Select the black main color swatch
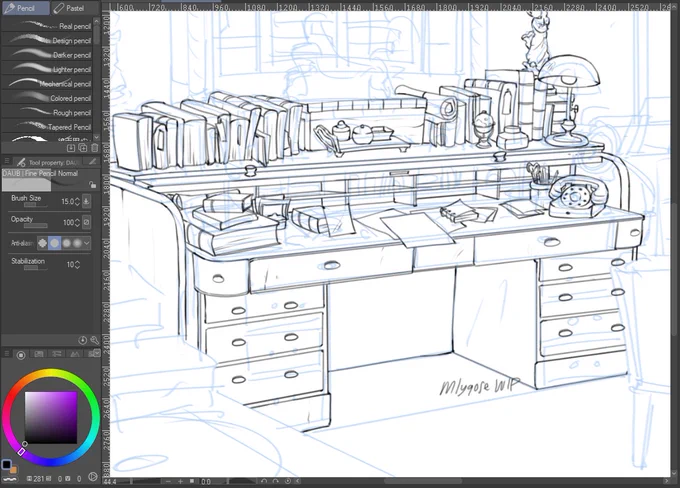Viewport: 680px width, 488px height. pos(6,465)
